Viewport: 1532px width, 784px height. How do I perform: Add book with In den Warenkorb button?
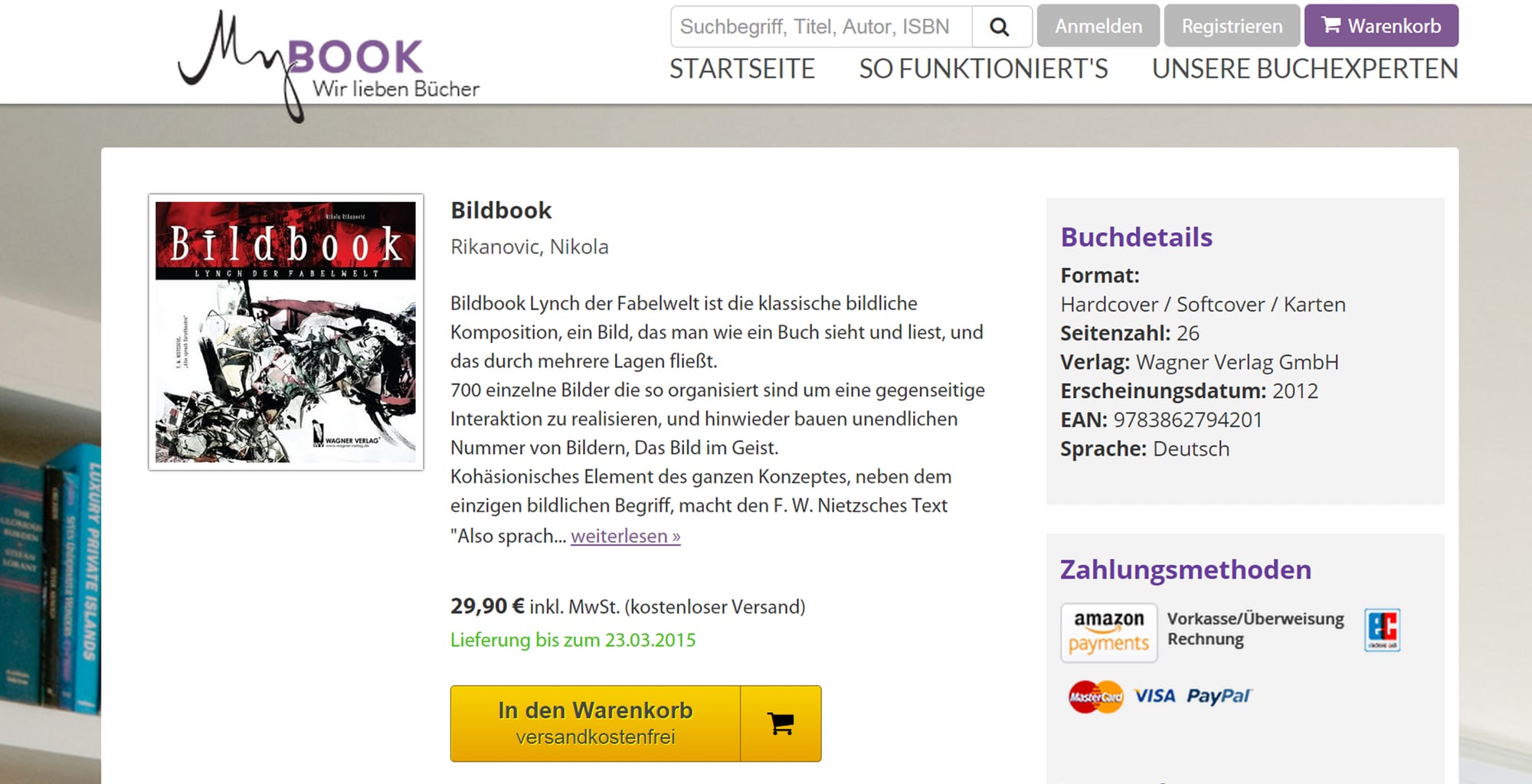595,724
